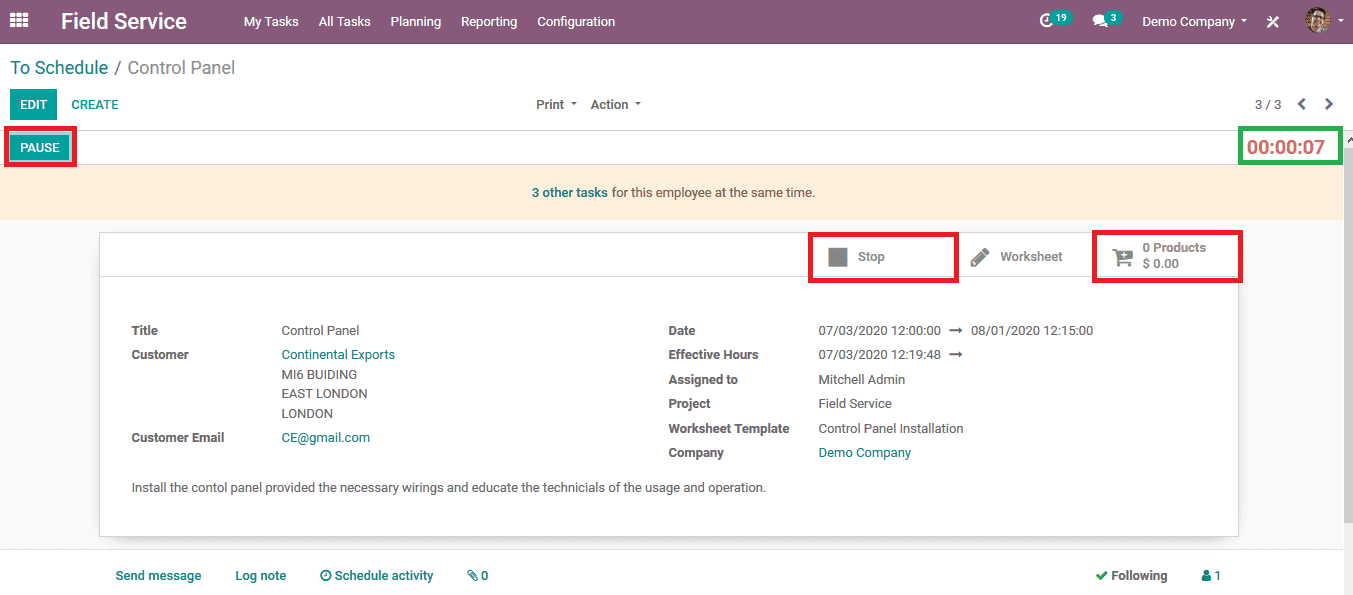This screenshot has height=595, width=1353.
Task: Expand the Print dropdown
Action: tap(556, 105)
